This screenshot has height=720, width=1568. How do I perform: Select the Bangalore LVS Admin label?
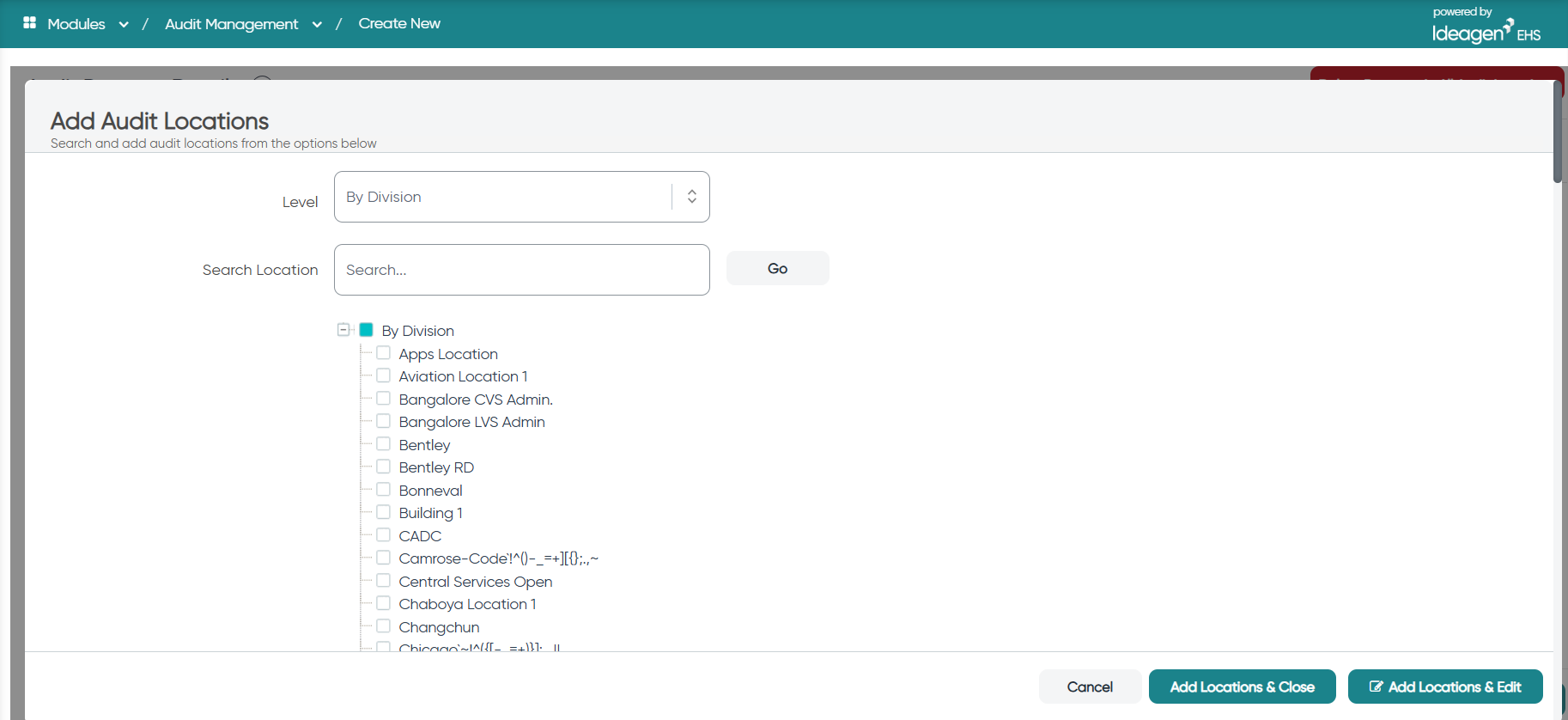click(x=471, y=422)
